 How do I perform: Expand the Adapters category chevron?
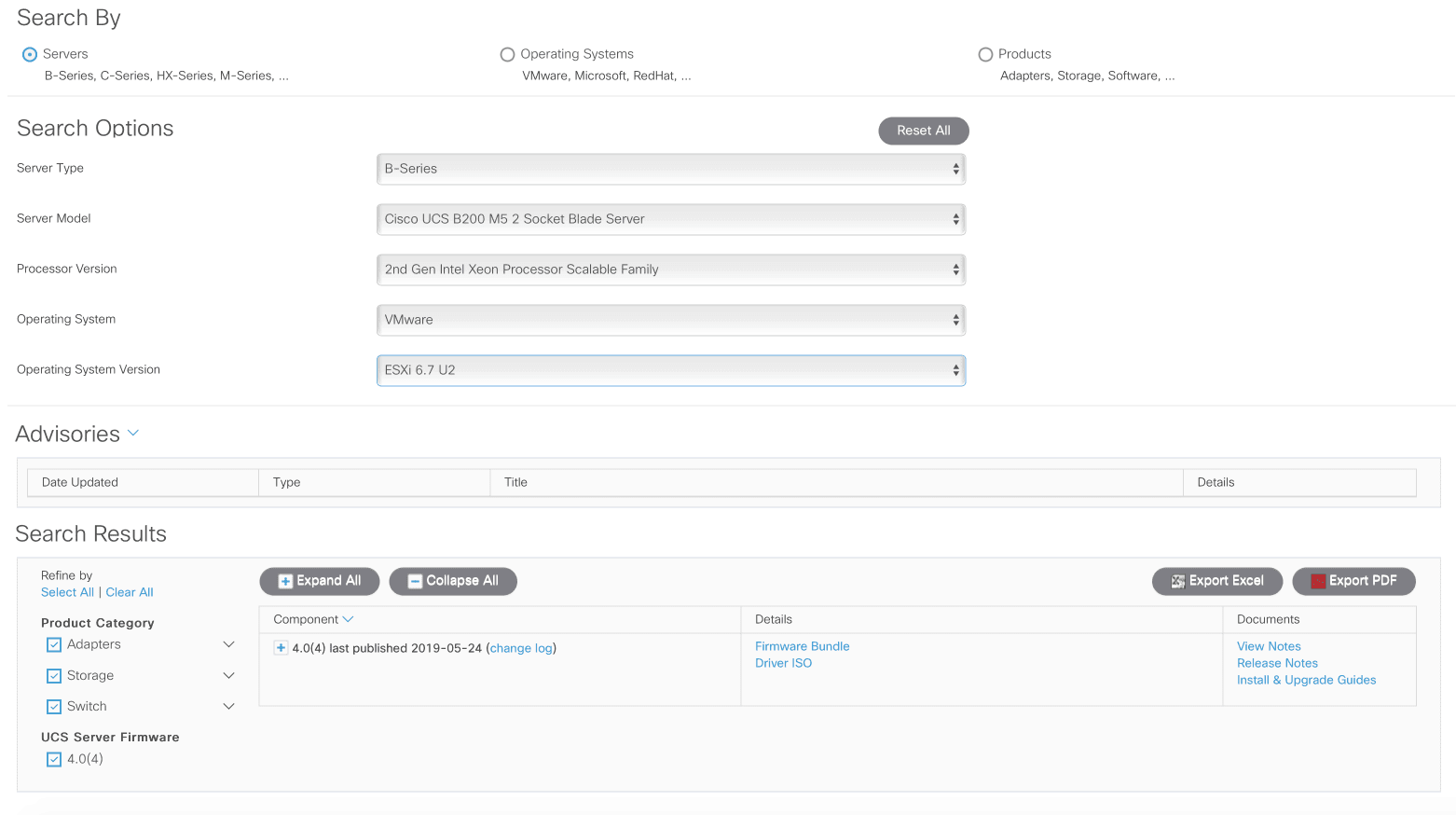[228, 644]
